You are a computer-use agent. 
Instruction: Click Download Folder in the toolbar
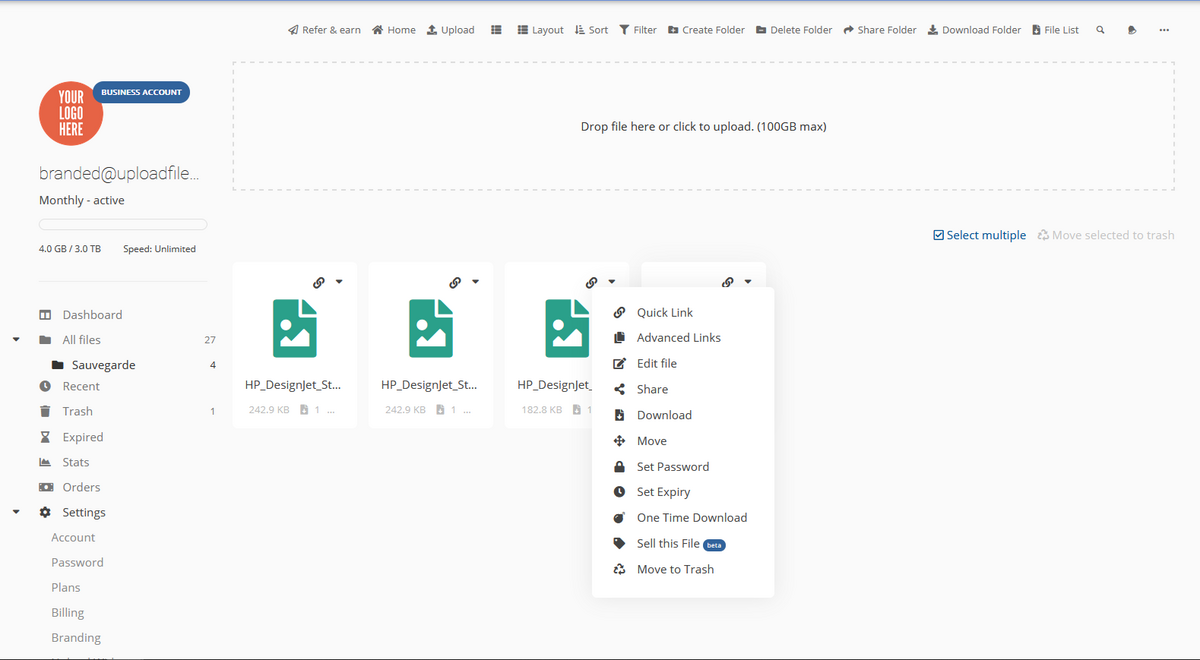coord(974,30)
